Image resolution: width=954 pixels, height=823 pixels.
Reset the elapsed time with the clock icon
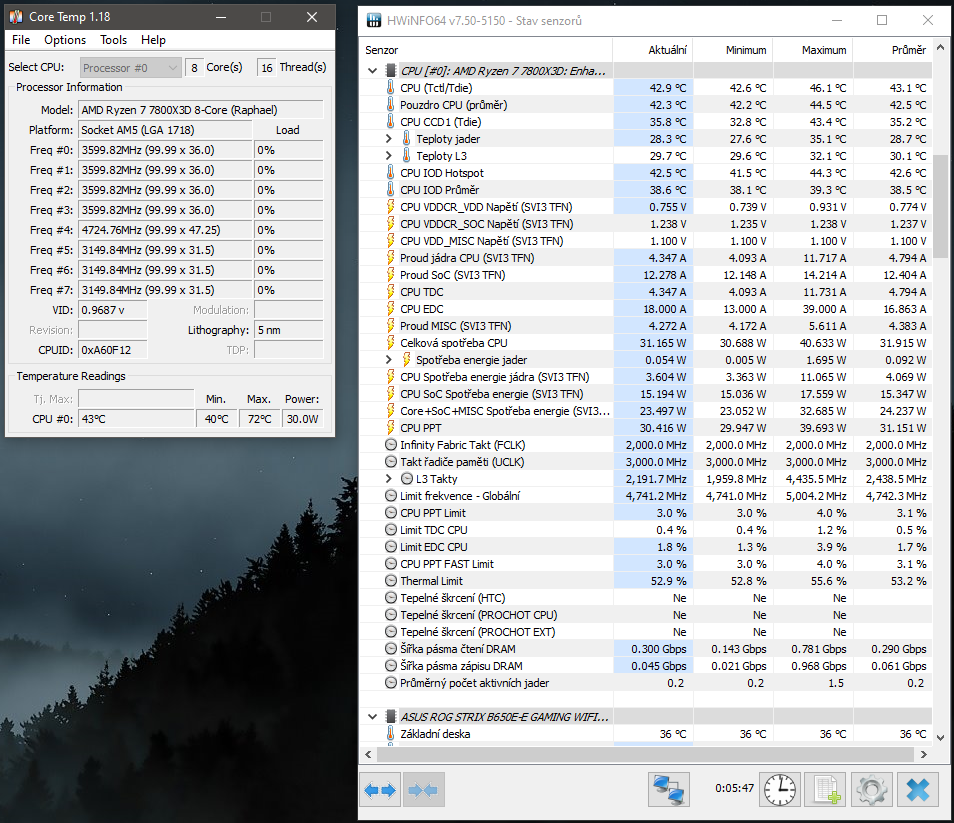779,790
